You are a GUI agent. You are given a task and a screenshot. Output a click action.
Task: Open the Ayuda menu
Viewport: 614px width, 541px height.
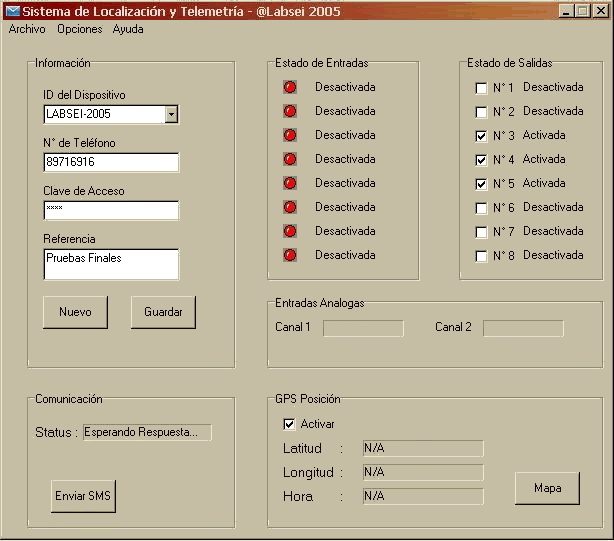pos(128,29)
